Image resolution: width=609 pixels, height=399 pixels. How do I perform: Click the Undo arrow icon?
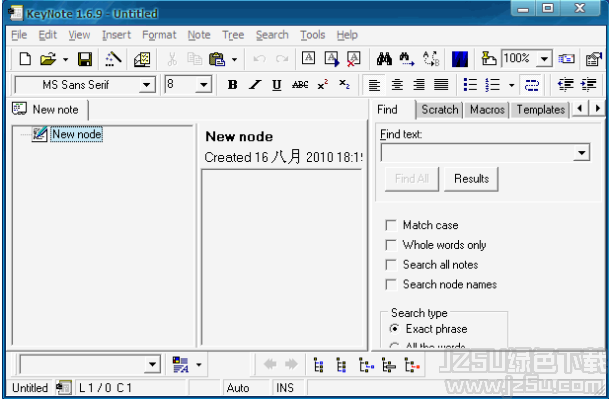coord(259,59)
